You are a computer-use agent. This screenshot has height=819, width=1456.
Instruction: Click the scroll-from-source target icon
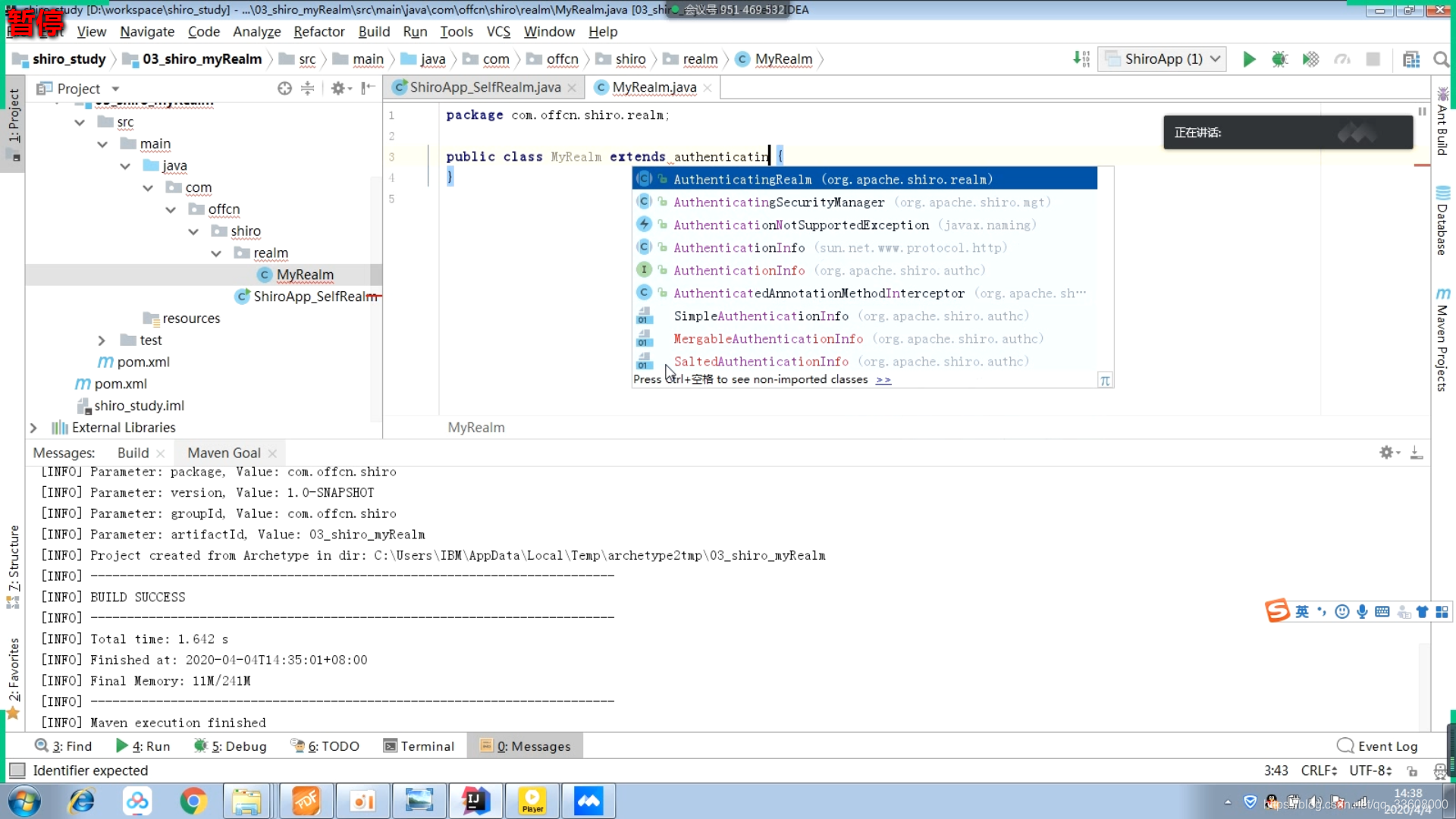tap(284, 89)
